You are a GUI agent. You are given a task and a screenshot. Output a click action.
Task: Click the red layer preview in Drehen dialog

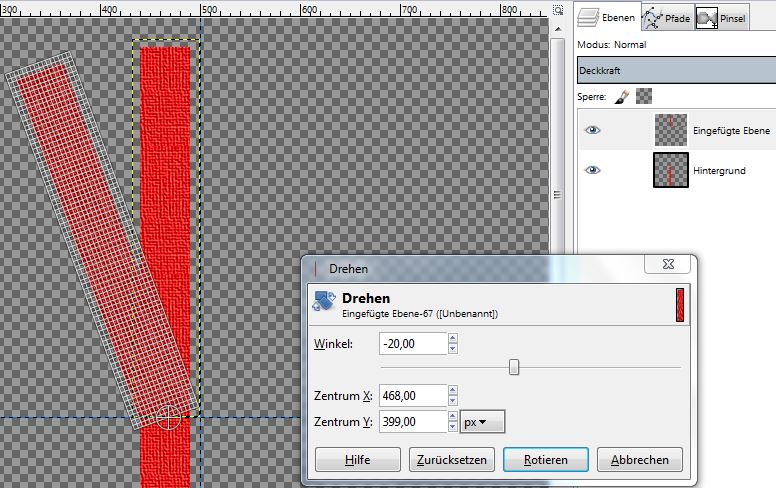click(x=680, y=304)
